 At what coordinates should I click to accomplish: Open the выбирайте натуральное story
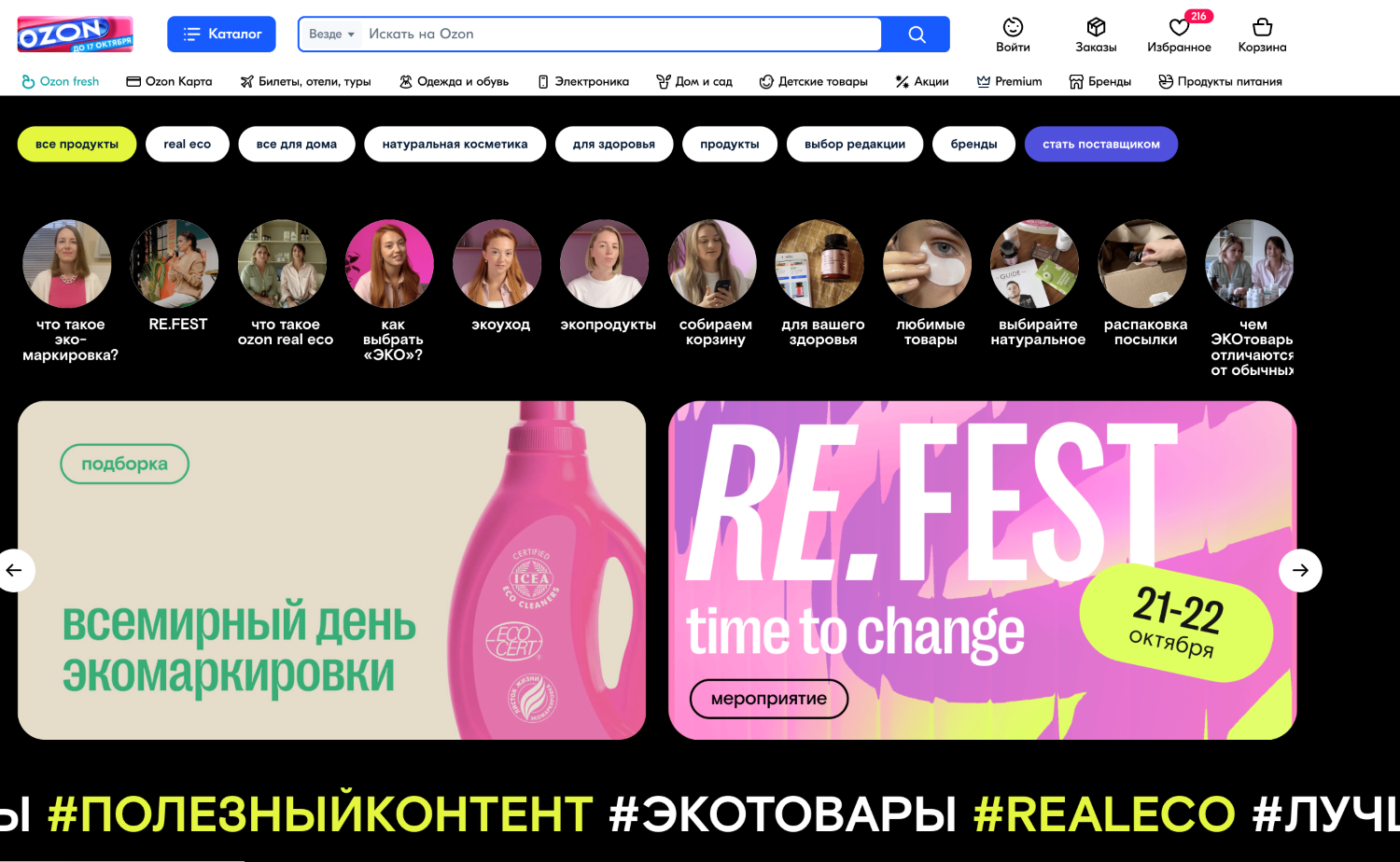(1035, 264)
